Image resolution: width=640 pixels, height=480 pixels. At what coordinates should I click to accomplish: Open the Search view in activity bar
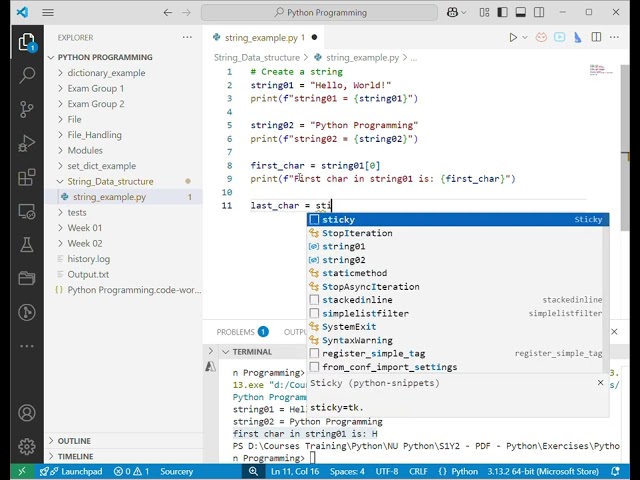tap(27, 76)
